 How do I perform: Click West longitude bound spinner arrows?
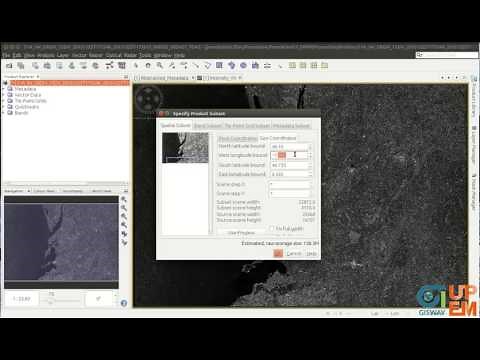click(310, 155)
